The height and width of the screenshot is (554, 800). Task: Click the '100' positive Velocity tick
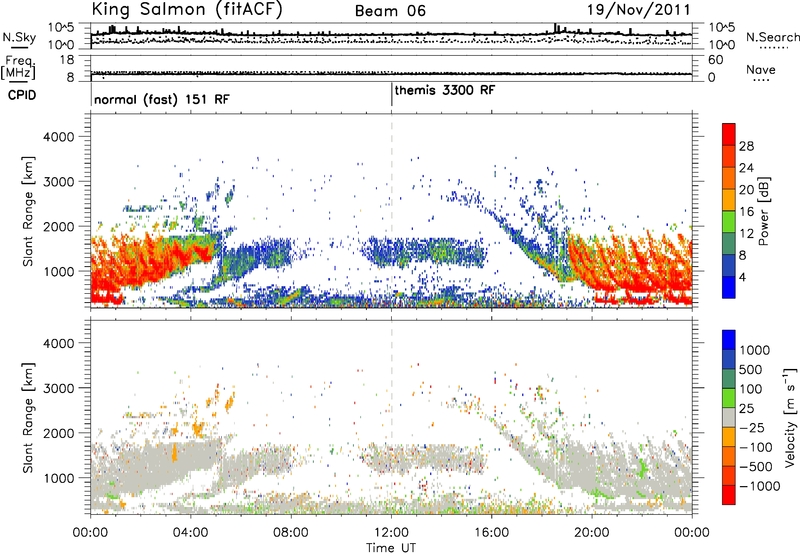click(751, 389)
